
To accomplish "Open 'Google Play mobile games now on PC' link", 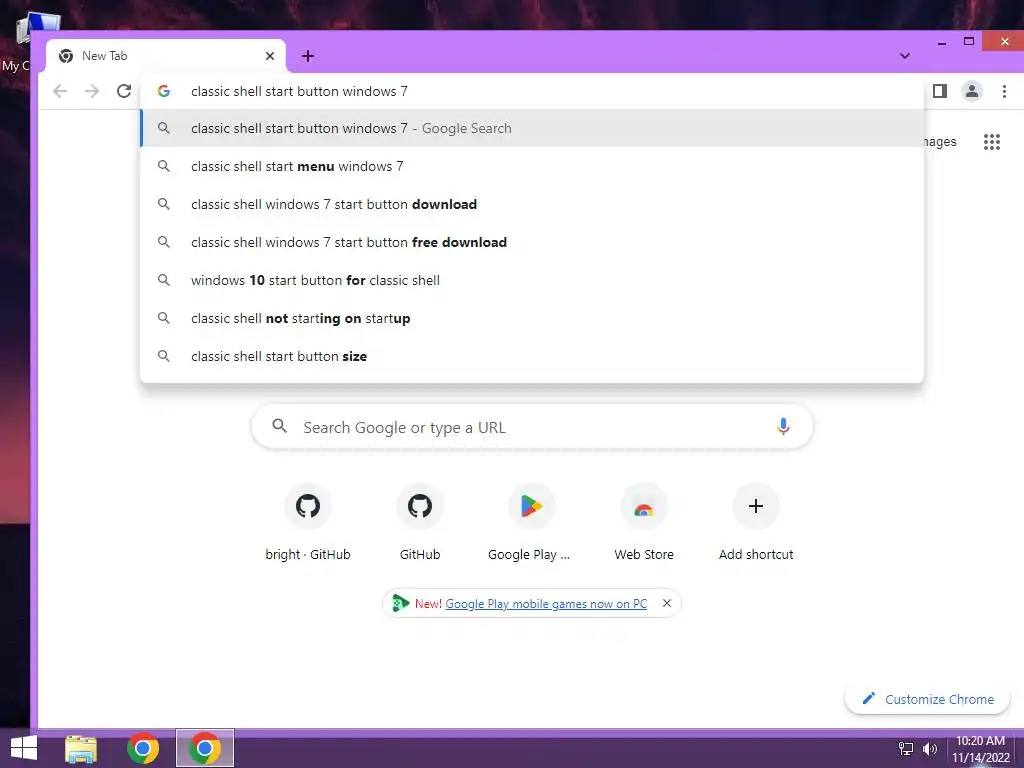I will click(x=546, y=604).
